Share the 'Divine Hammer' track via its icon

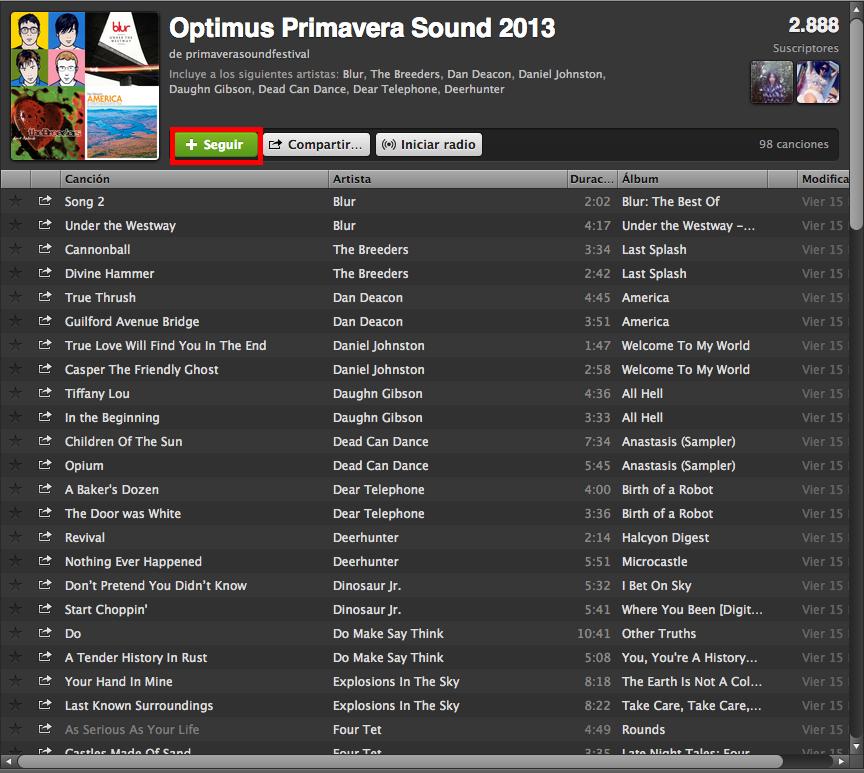click(45, 273)
